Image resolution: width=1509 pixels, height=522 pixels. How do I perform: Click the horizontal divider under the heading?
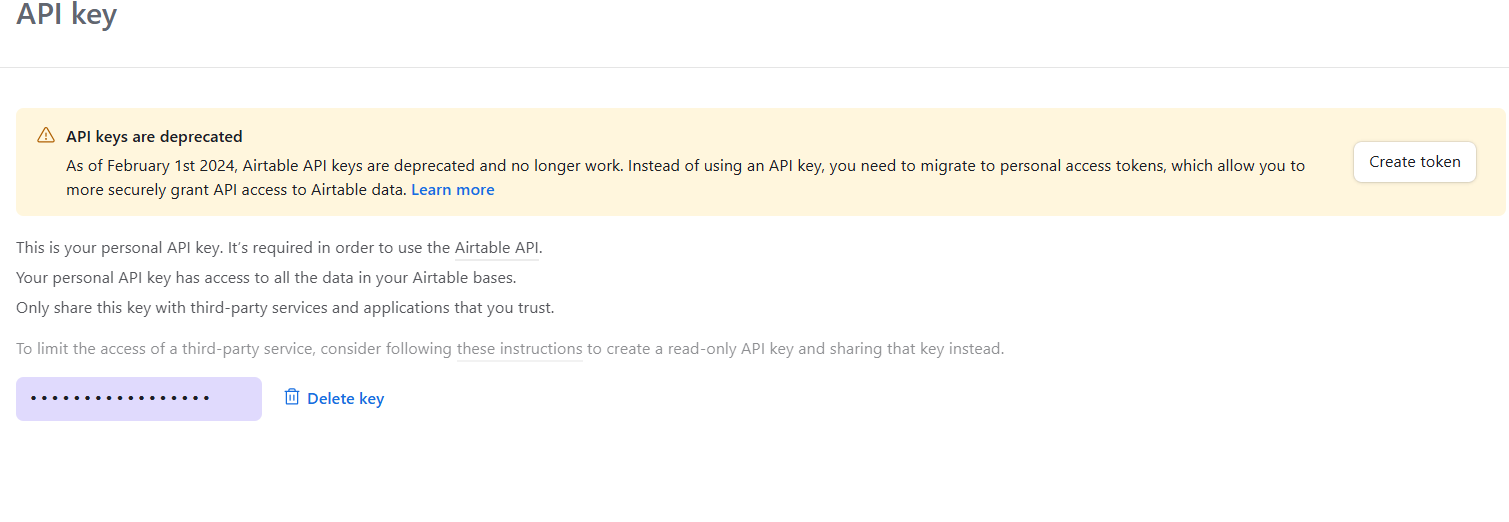coord(754,68)
